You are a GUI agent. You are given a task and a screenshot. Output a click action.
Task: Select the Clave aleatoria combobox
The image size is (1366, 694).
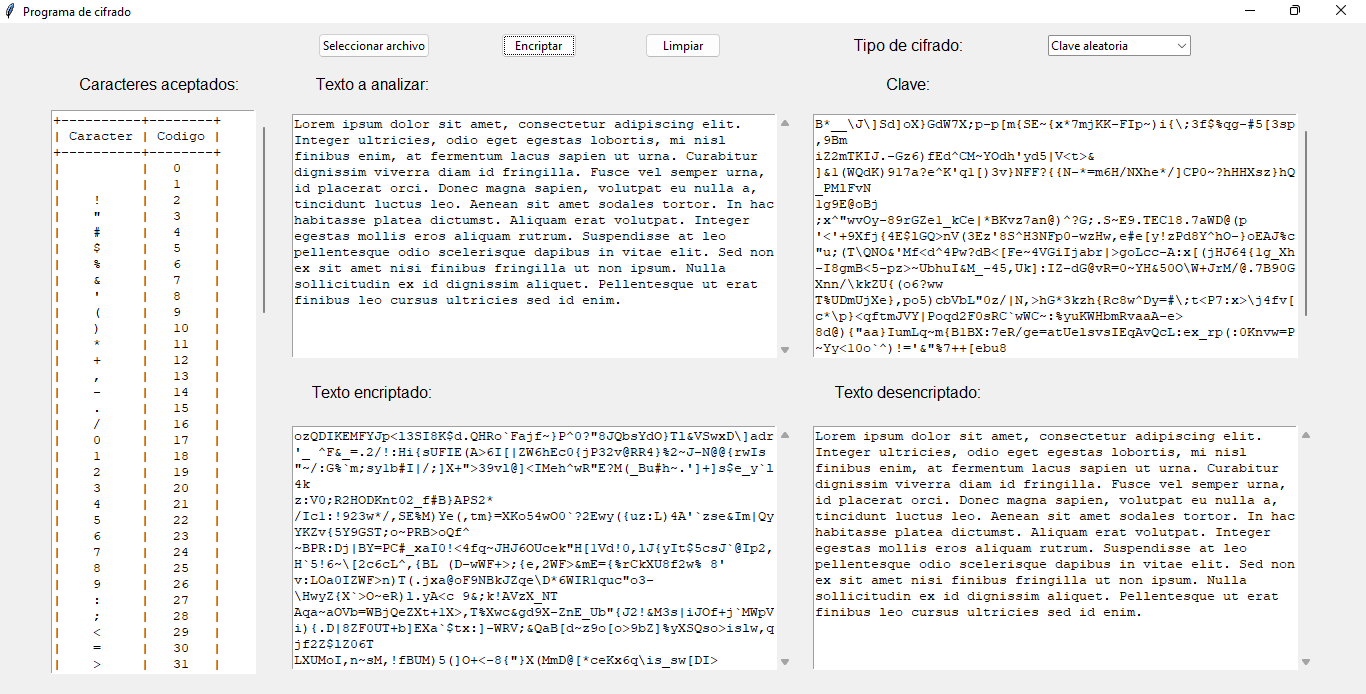coord(1110,45)
